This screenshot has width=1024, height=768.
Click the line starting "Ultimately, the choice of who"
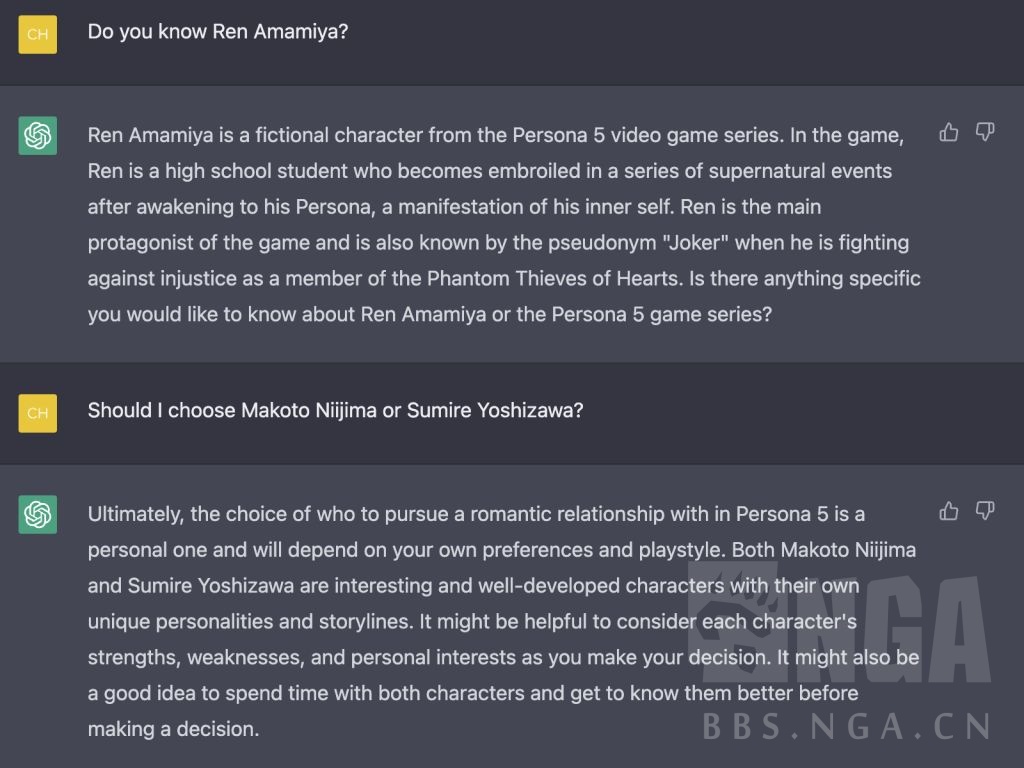coord(476,514)
